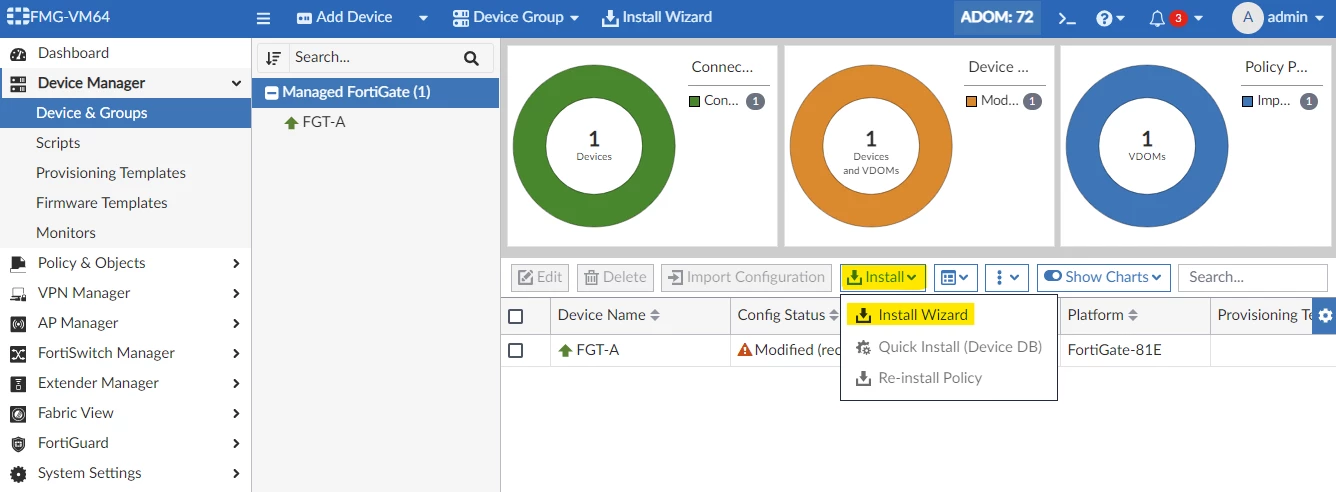This screenshot has width=1336, height=492.
Task: Open the Device Group dropdown
Action: [x=515, y=17]
